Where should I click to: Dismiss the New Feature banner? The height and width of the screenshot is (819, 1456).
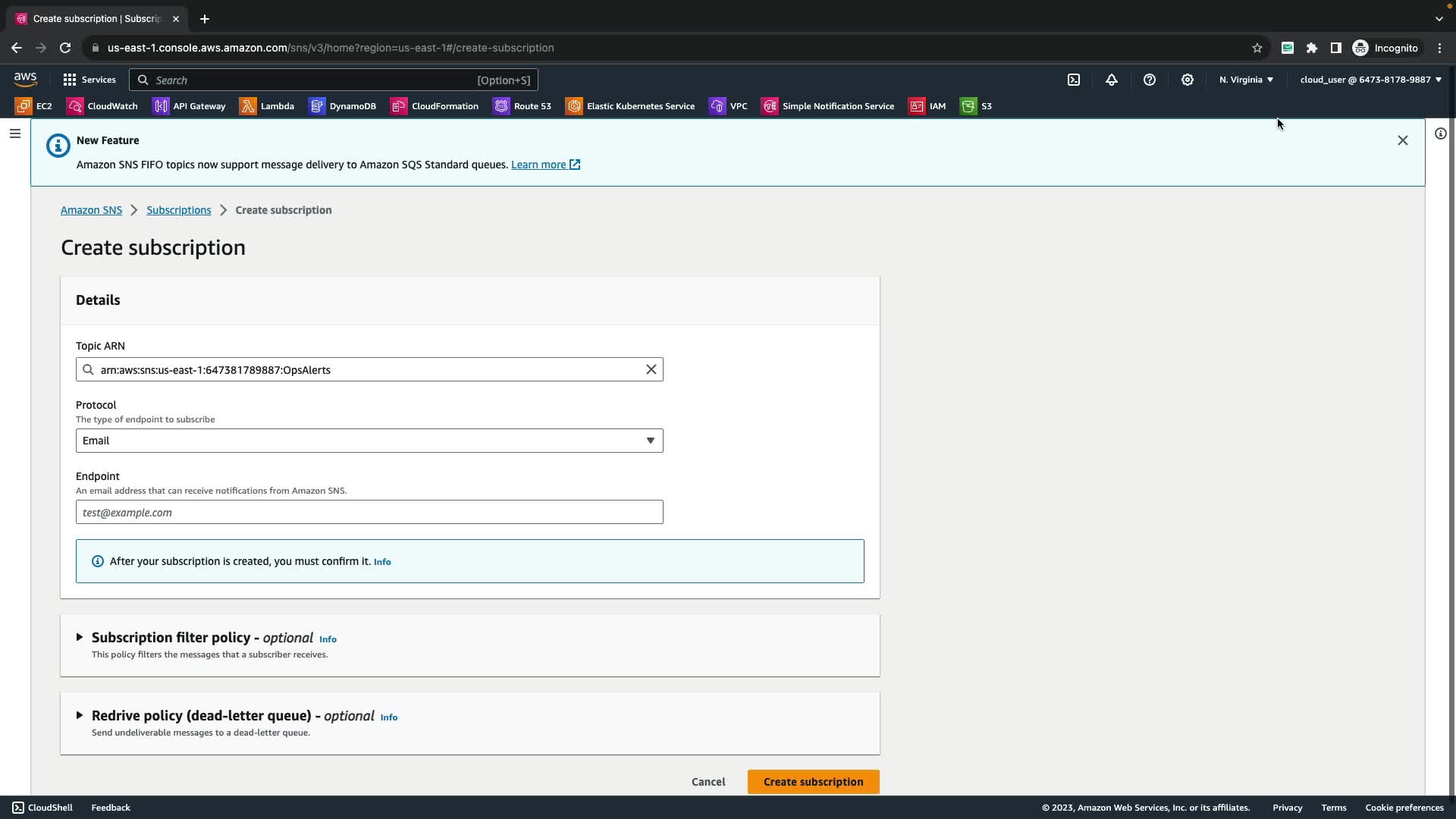[1402, 140]
